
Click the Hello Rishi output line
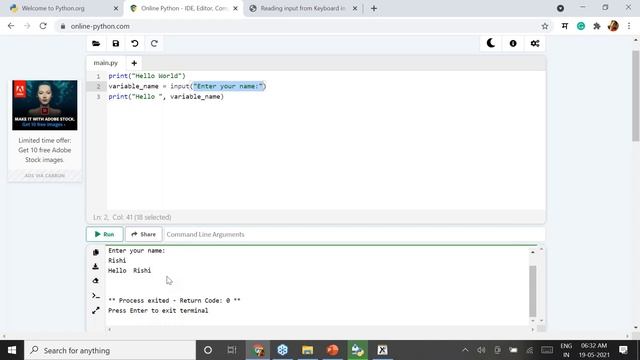[129, 271]
